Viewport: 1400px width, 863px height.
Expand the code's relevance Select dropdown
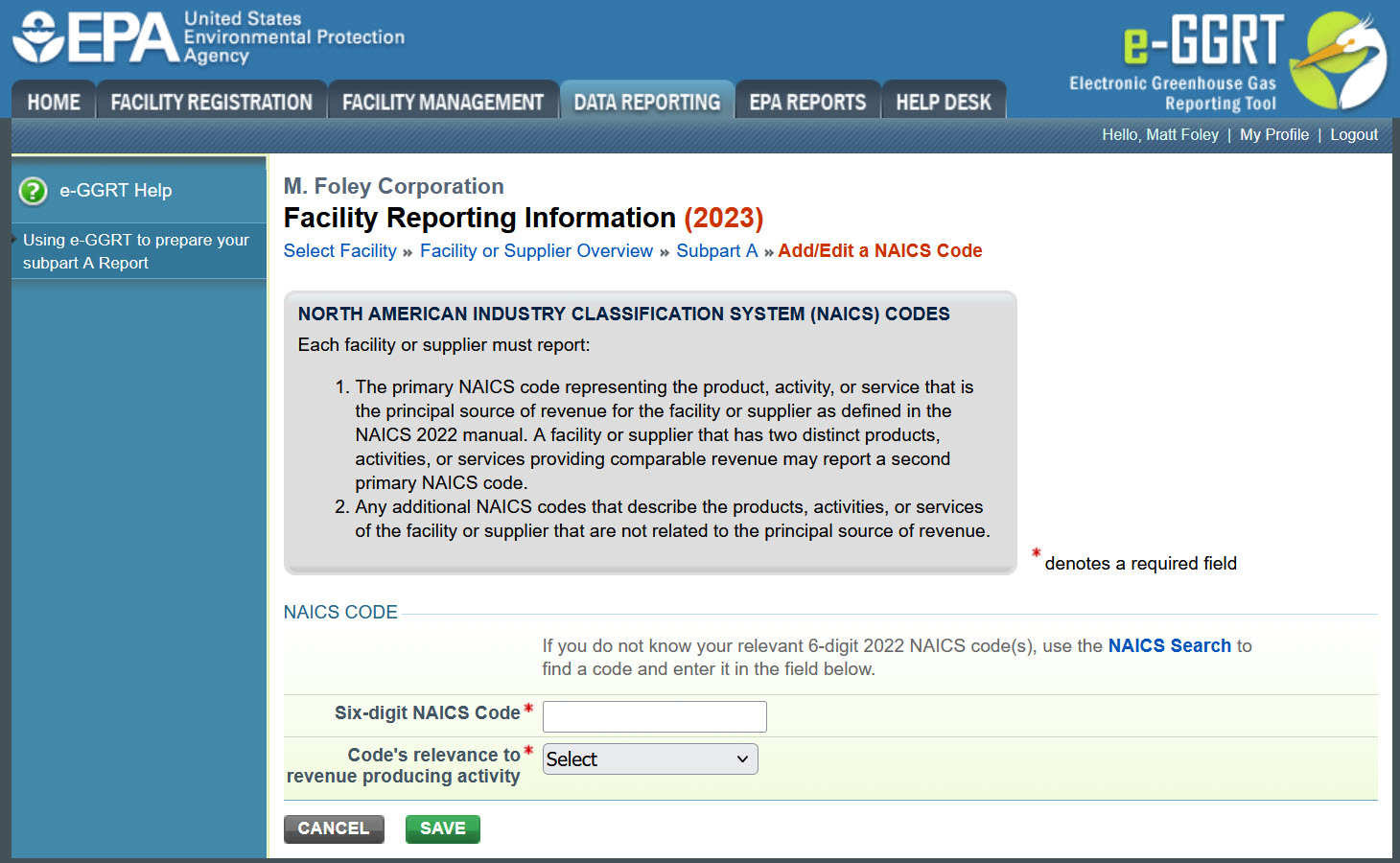pos(650,759)
